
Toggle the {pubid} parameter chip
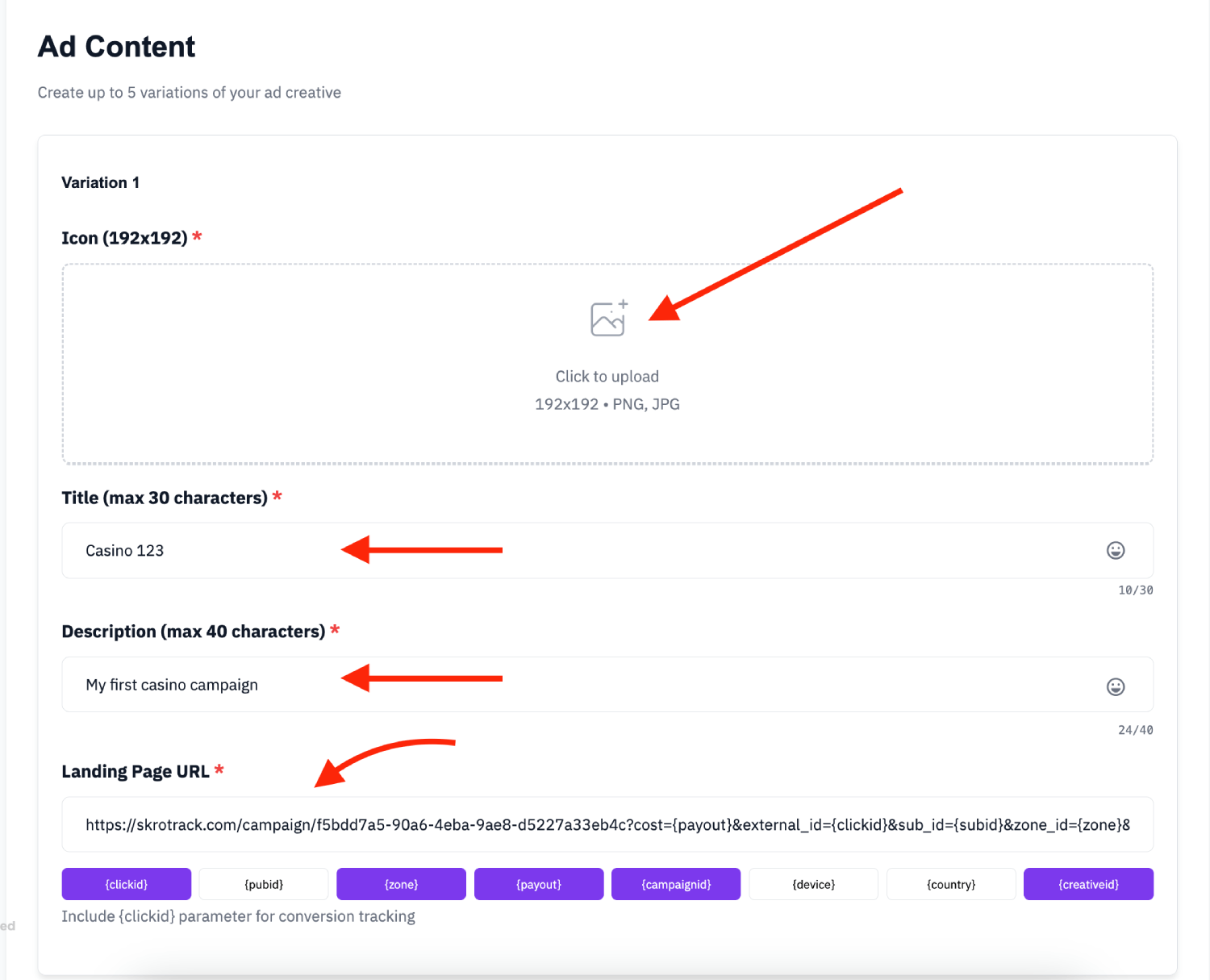pos(264,884)
